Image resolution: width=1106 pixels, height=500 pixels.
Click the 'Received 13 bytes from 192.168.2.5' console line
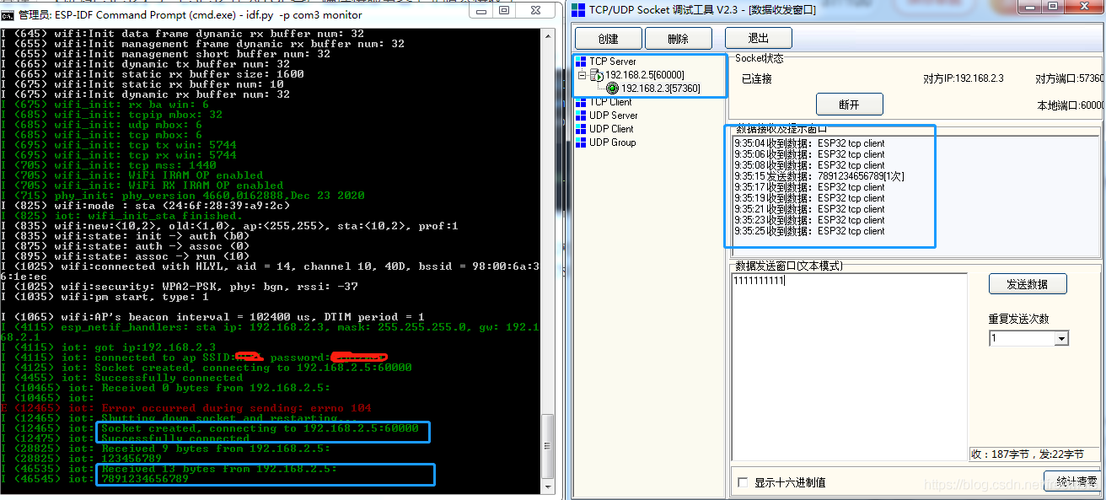(169, 469)
